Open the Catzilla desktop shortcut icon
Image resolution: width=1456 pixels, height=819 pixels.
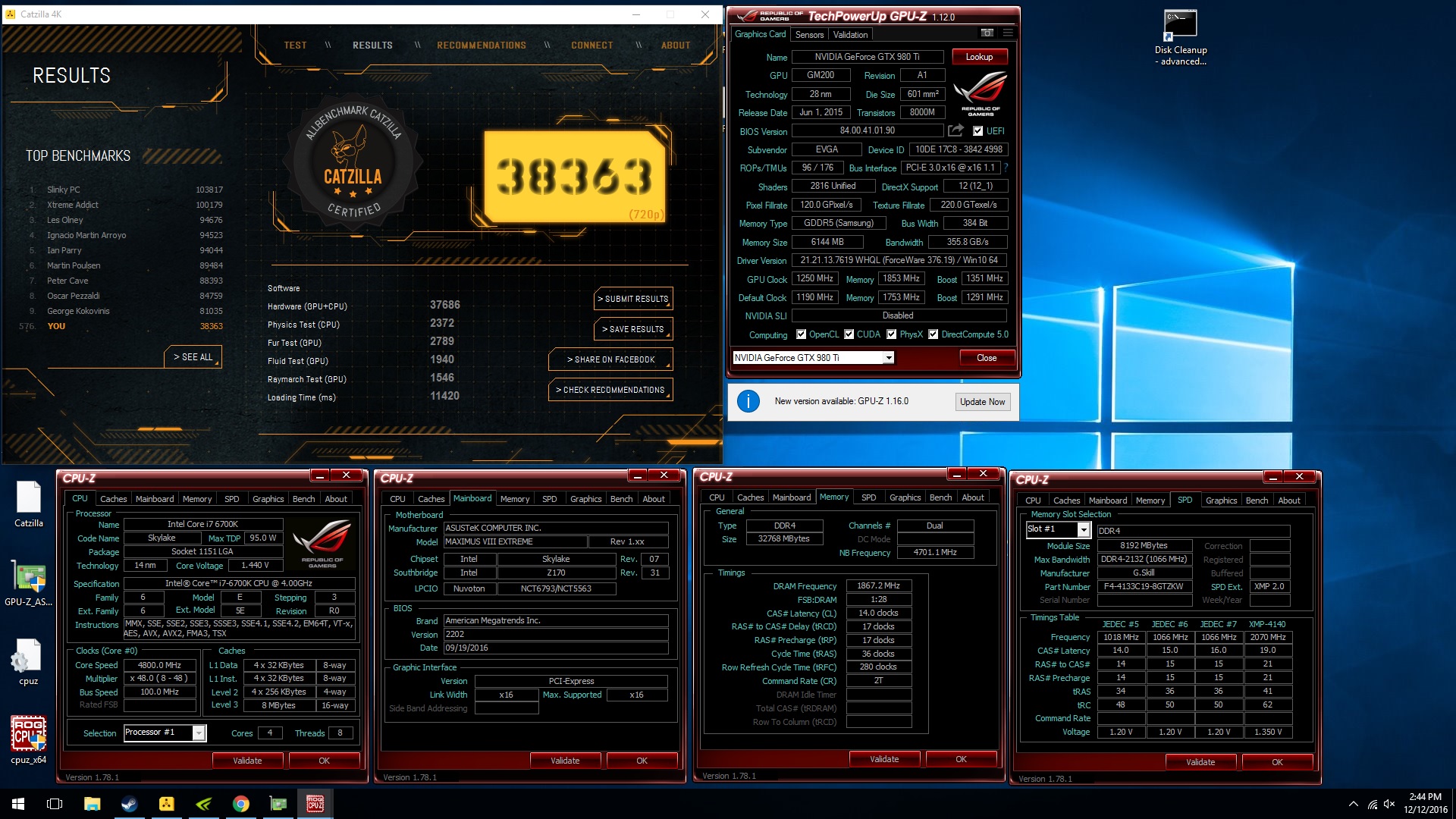pyautogui.click(x=29, y=504)
